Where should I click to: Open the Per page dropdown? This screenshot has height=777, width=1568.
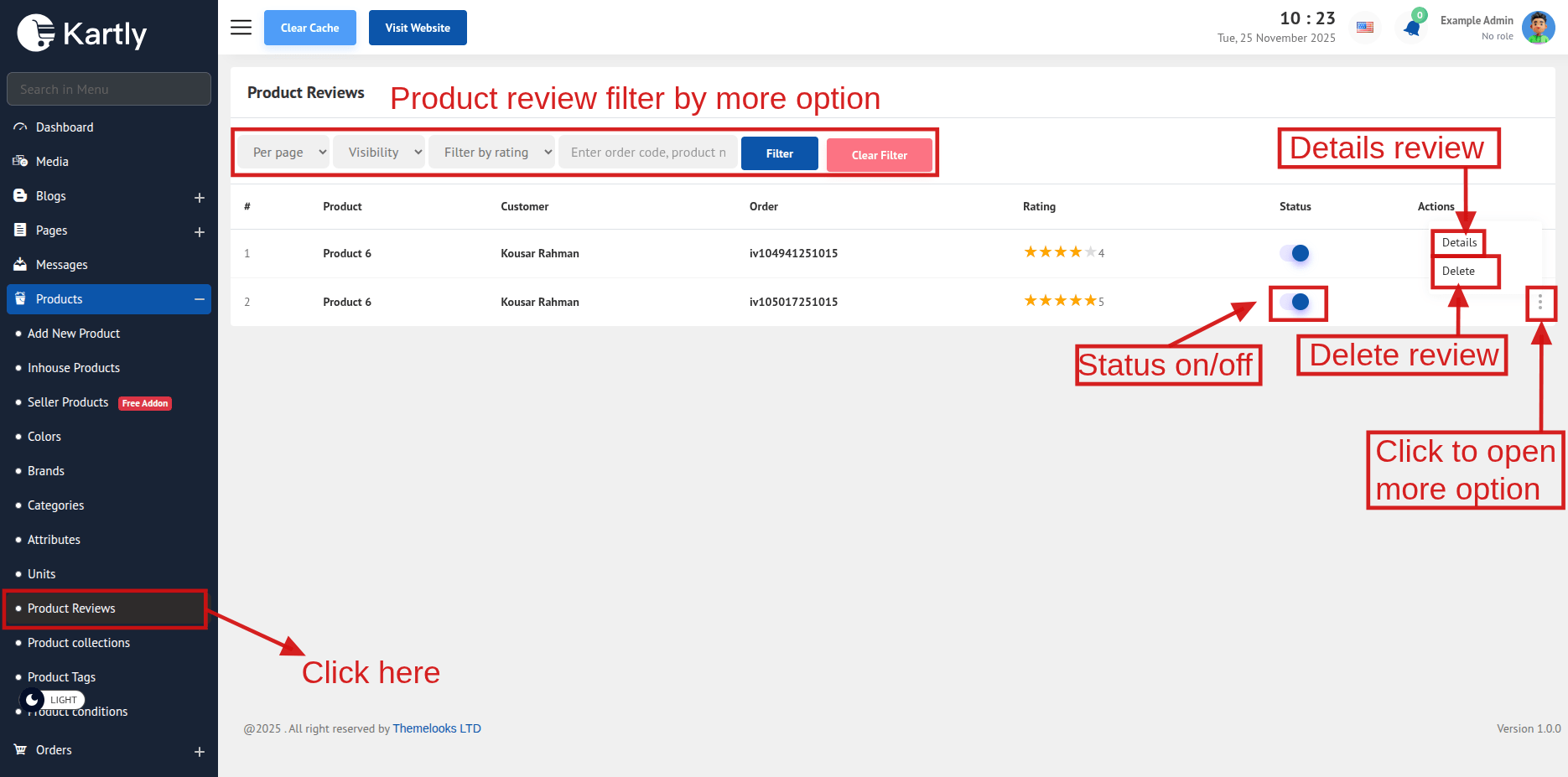pyautogui.click(x=283, y=153)
